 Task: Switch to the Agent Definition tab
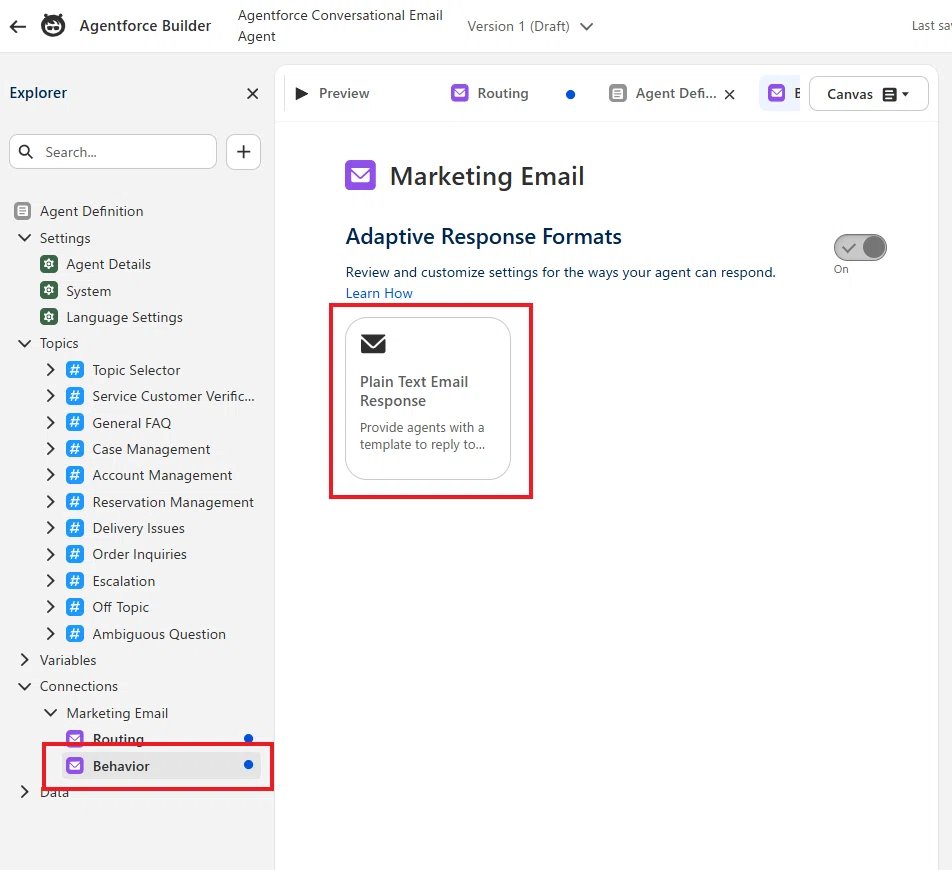click(x=663, y=93)
